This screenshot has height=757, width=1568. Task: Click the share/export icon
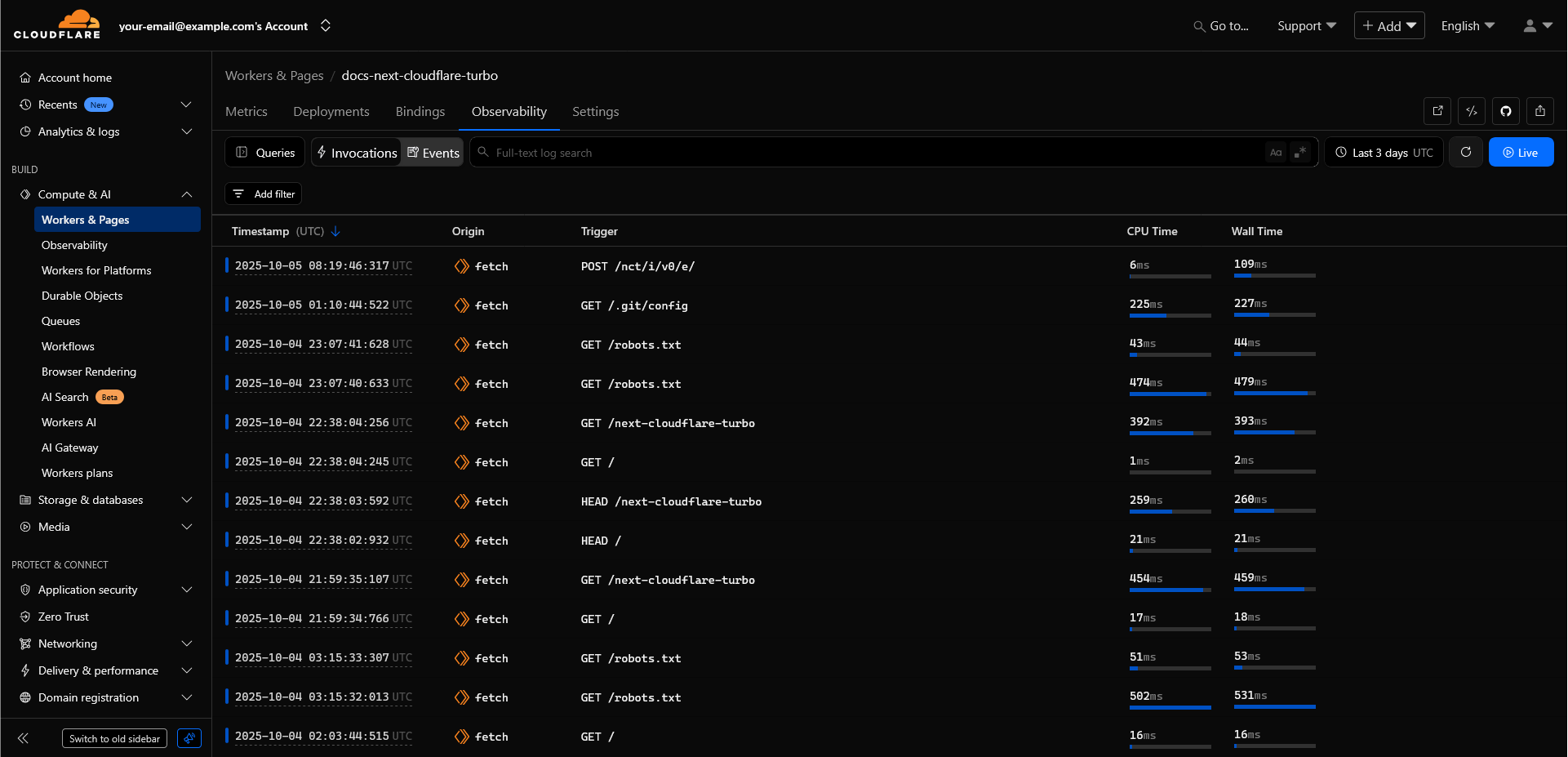click(1540, 111)
